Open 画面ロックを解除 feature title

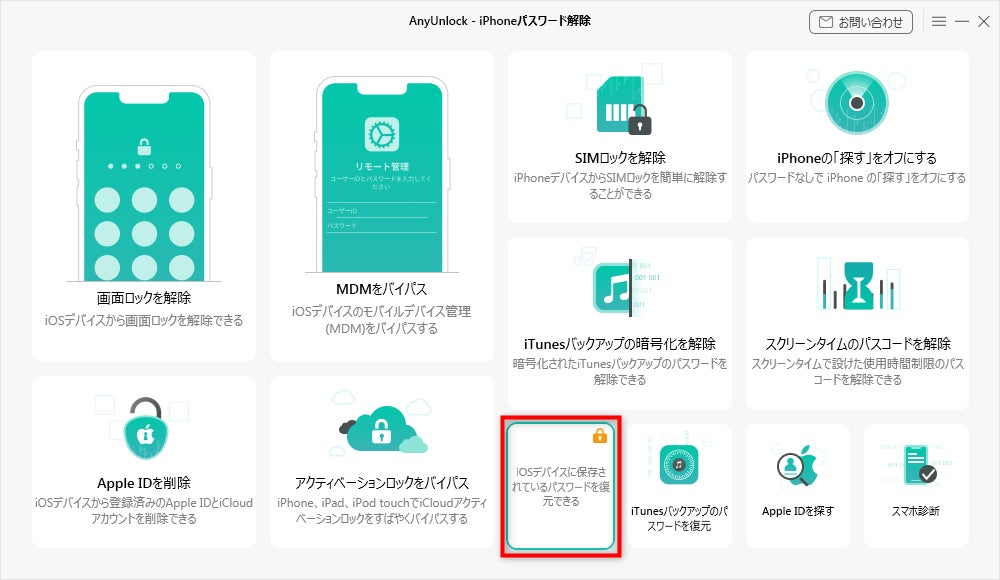pos(144,298)
